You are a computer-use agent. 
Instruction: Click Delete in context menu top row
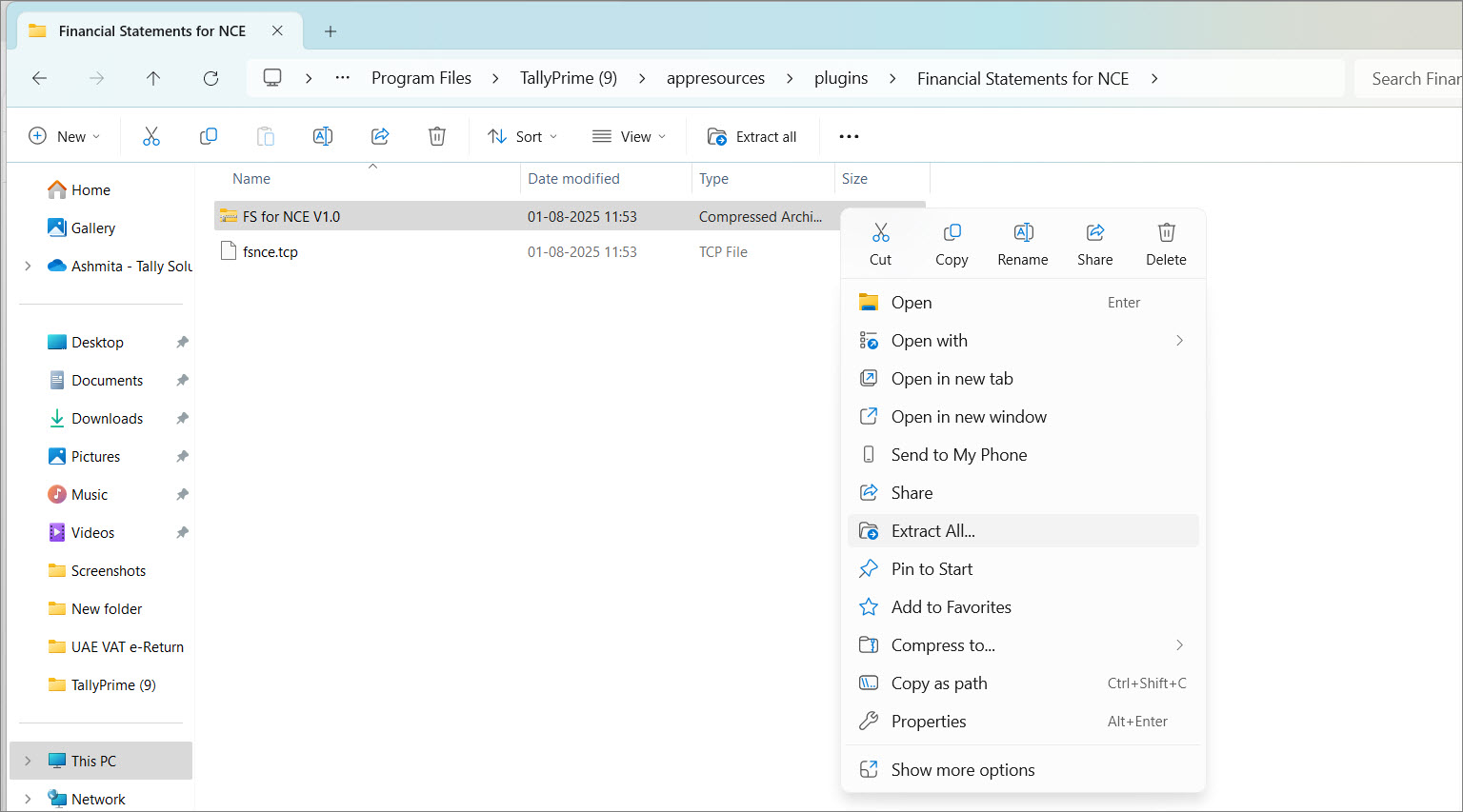[1166, 245]
